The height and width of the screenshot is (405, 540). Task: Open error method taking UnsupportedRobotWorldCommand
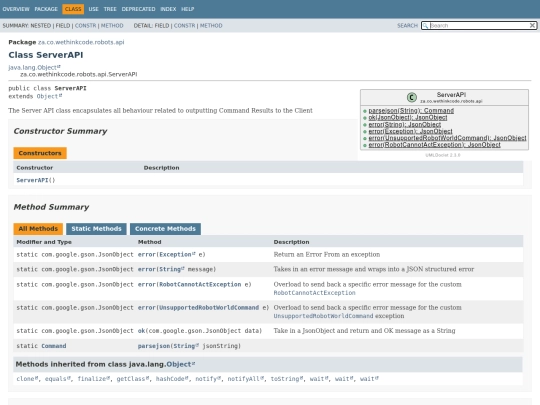point(147,308)
